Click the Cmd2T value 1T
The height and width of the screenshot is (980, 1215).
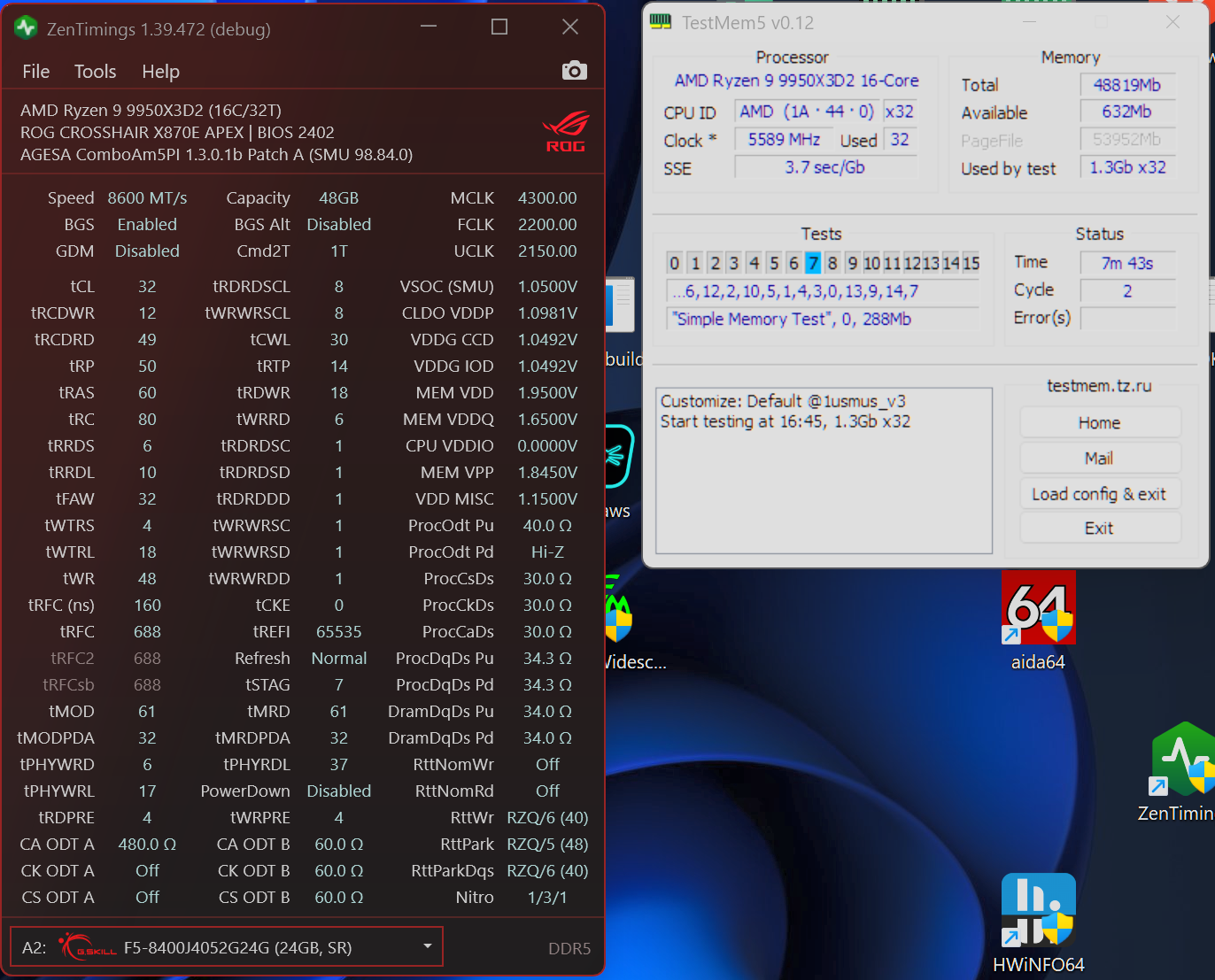(x=339, y=251)
